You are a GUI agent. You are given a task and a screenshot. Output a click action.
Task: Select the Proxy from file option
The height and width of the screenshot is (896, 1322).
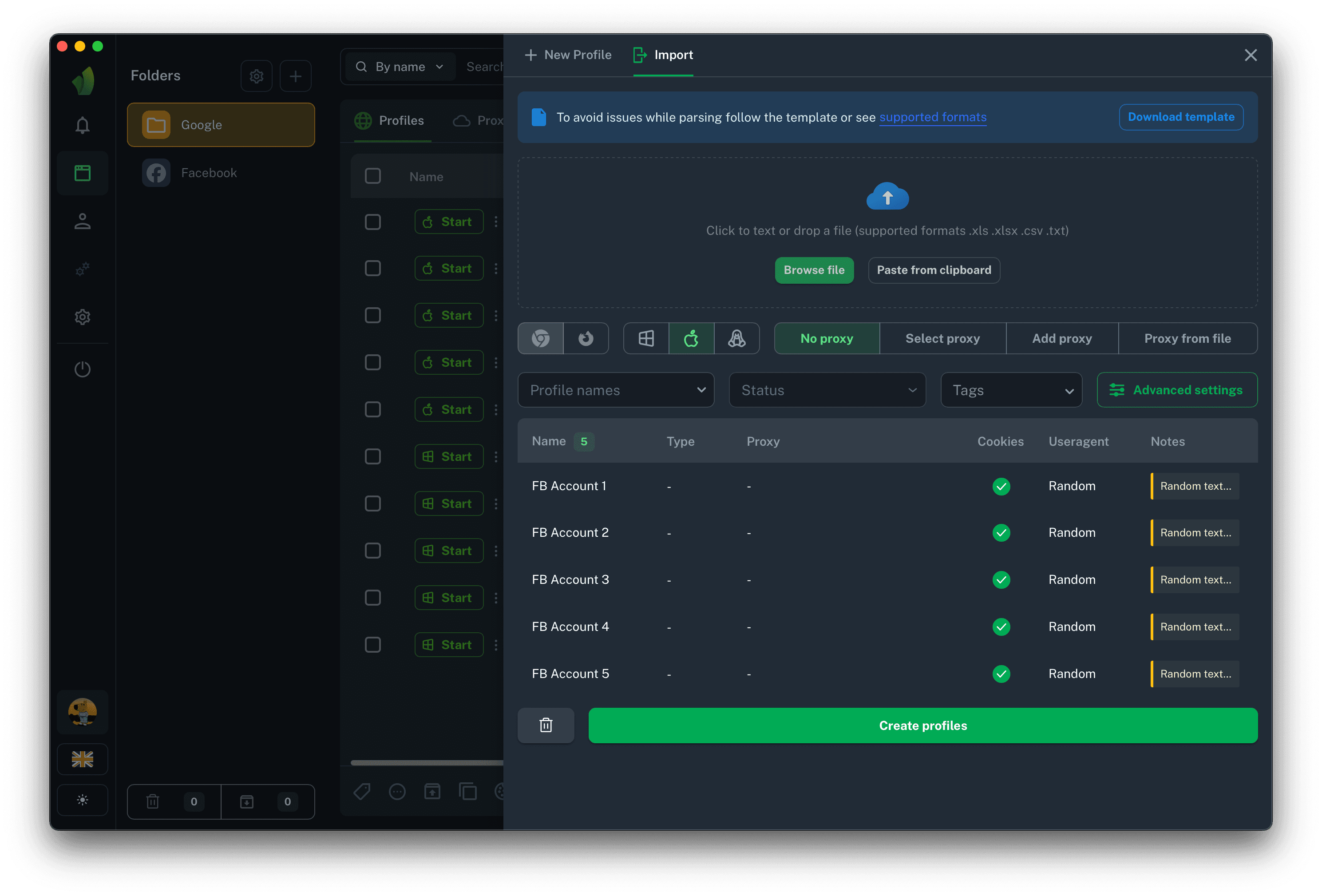1187,338
